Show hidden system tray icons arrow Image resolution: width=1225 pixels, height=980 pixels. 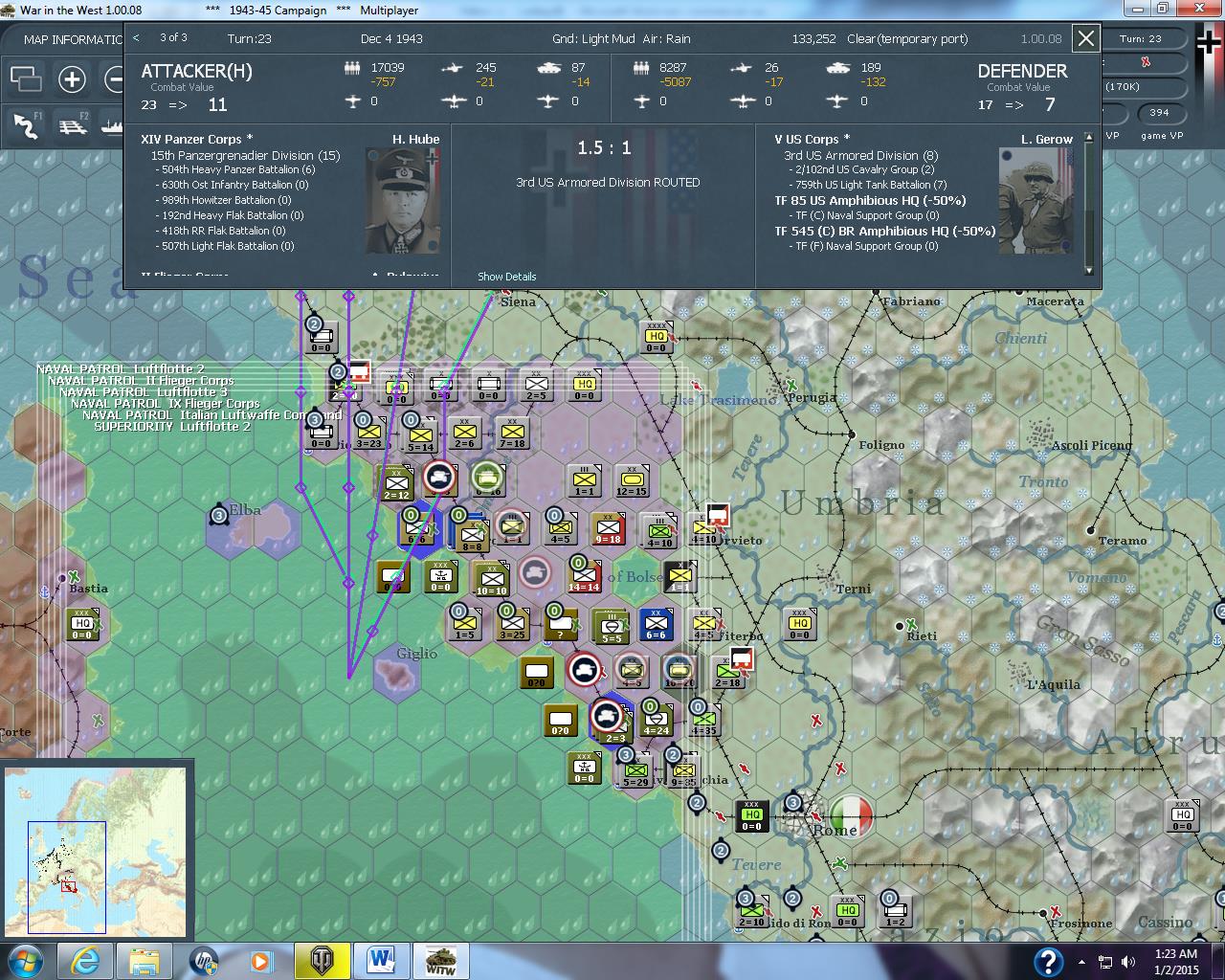tap(1081, 962)
